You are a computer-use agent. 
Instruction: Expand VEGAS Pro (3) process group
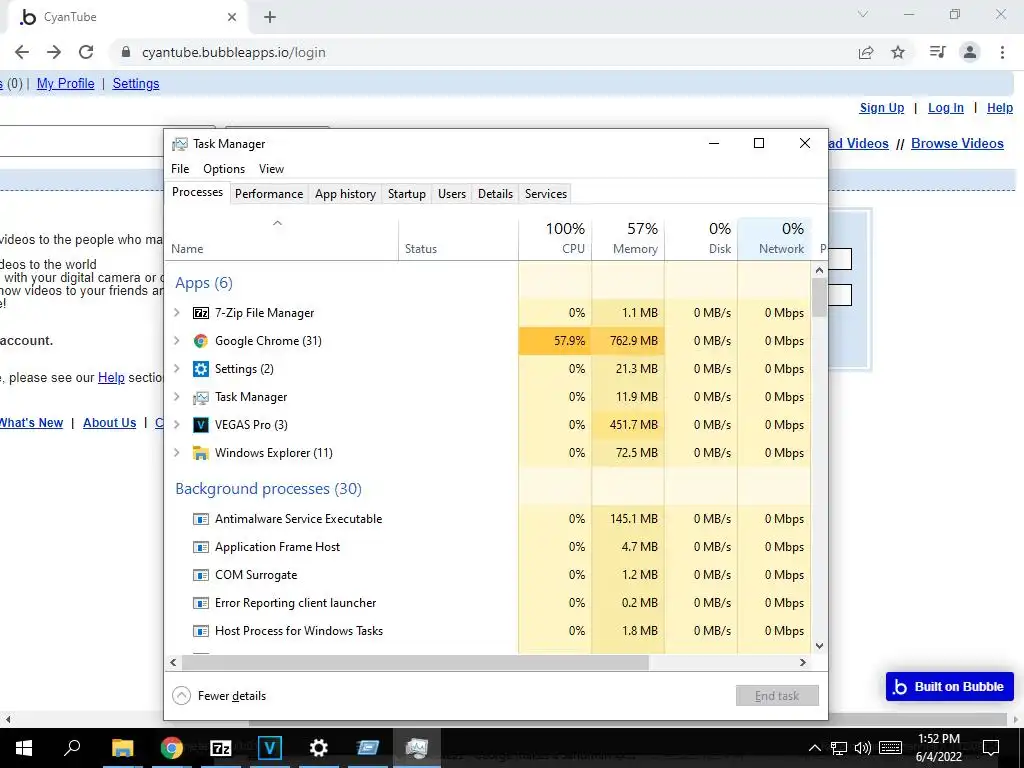176,425
